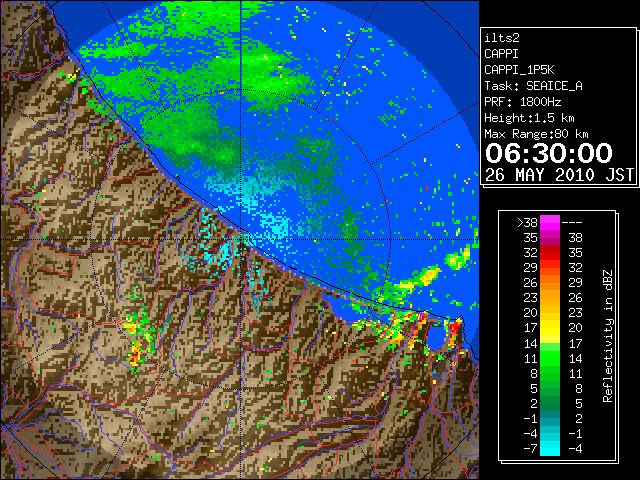Click the '-4' label at legend's bottom right

point(575,448)
